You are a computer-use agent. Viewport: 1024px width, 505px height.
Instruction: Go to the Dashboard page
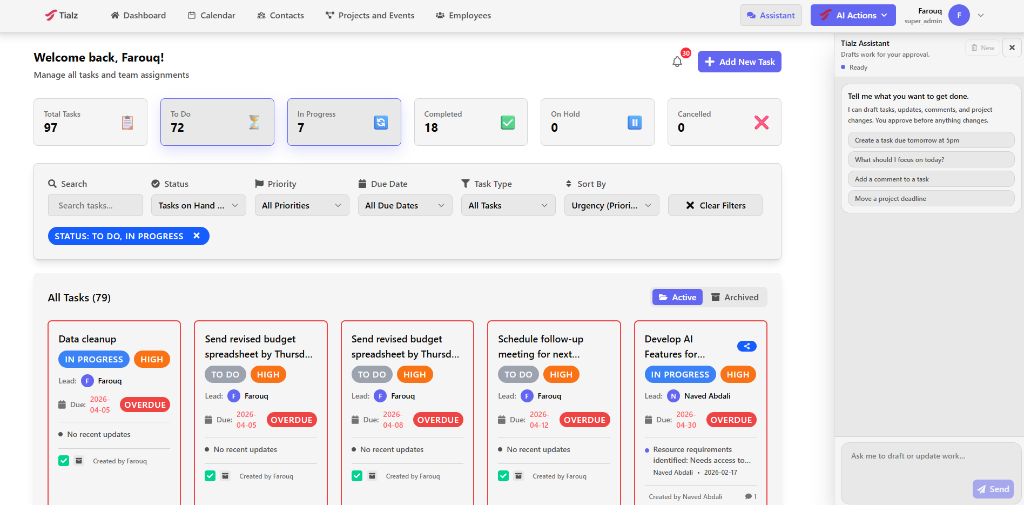(138, 15)
